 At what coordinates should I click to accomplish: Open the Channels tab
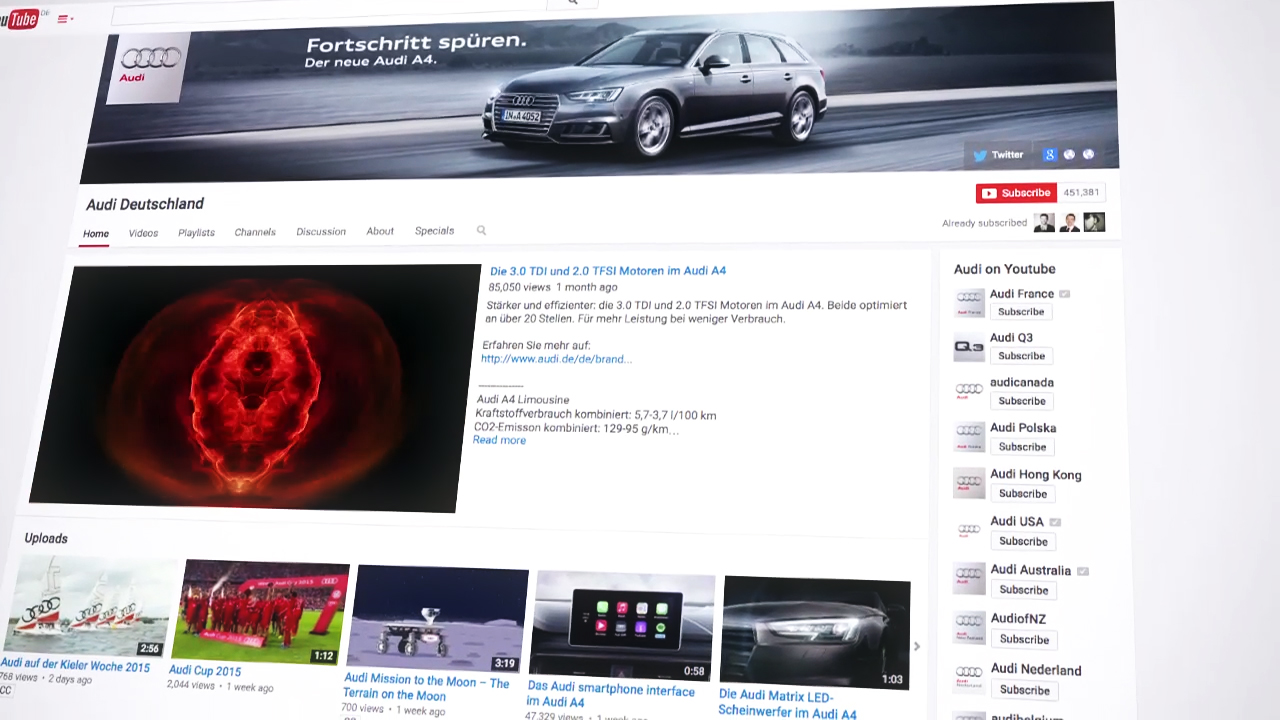click(x=255, y=232)
